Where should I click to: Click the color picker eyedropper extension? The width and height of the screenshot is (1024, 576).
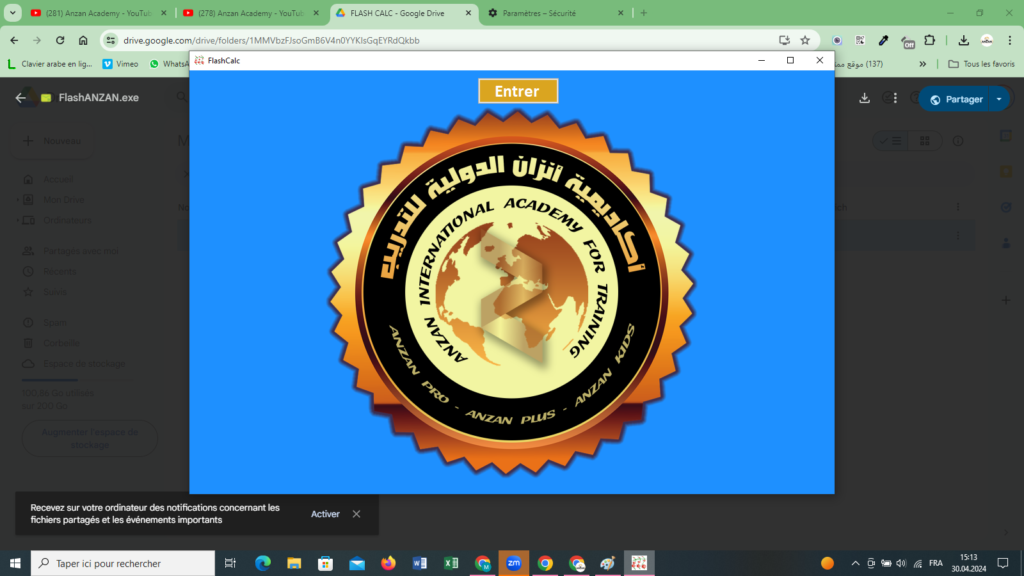[x=883, y=40]
